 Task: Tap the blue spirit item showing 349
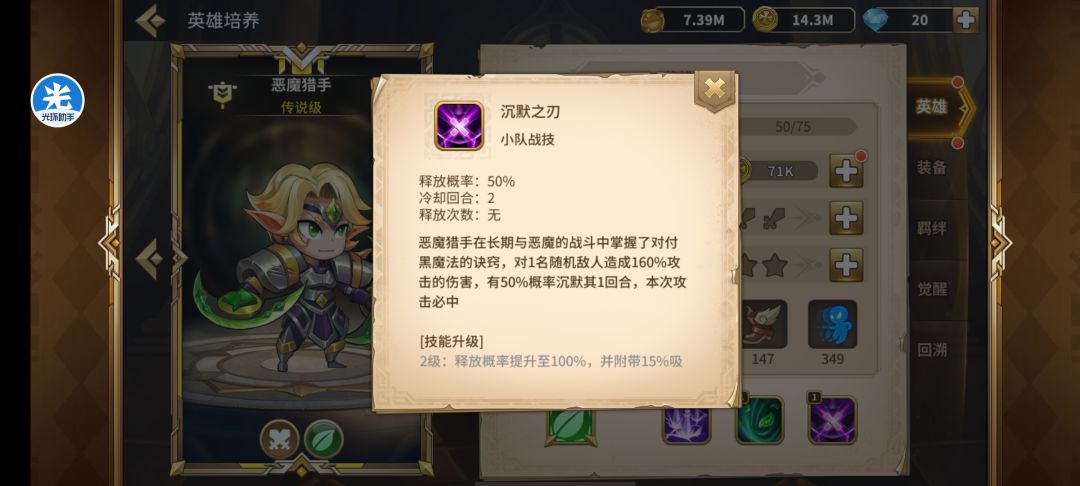[832, 324]
